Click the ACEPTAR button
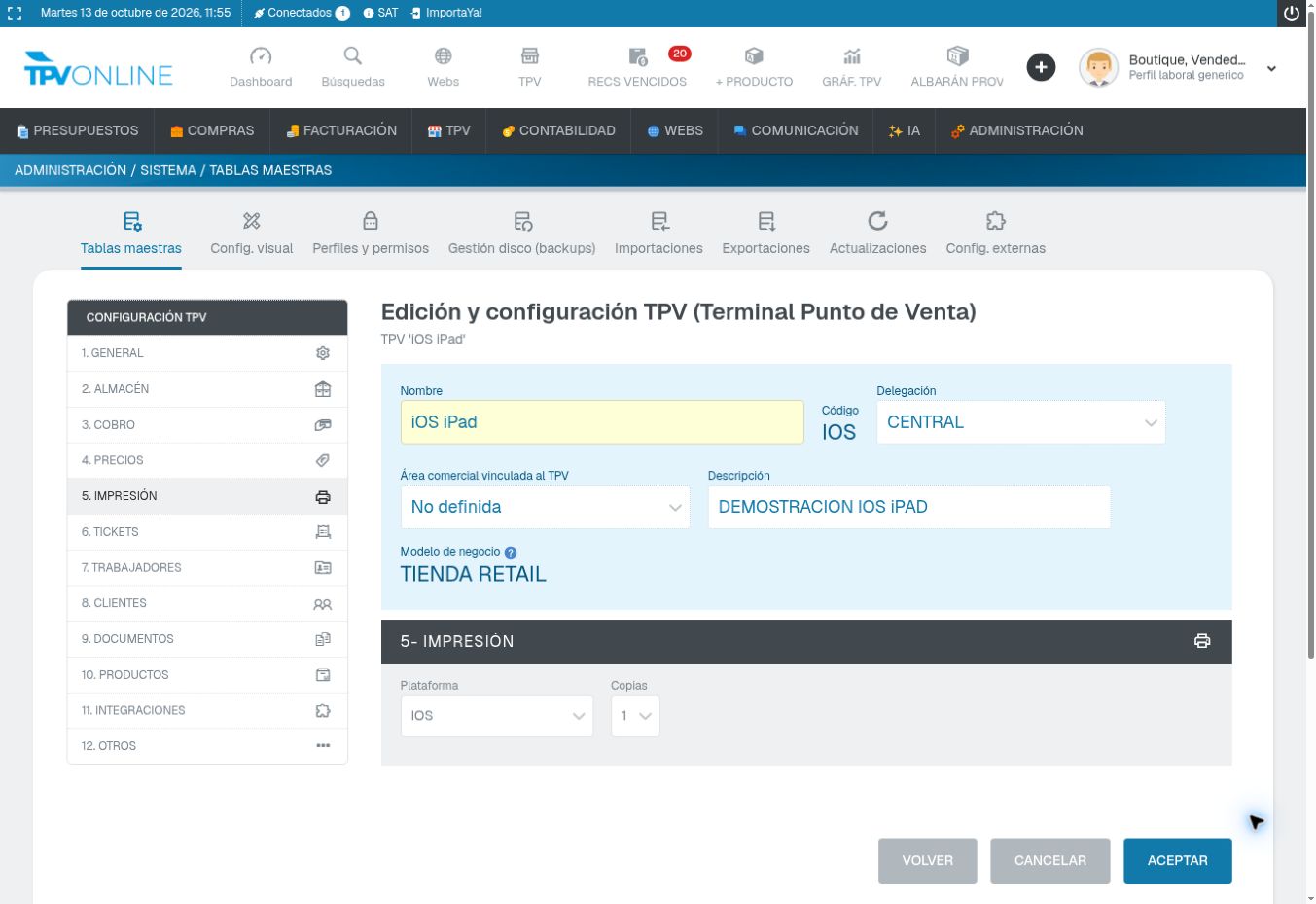 click(1178, 861)
